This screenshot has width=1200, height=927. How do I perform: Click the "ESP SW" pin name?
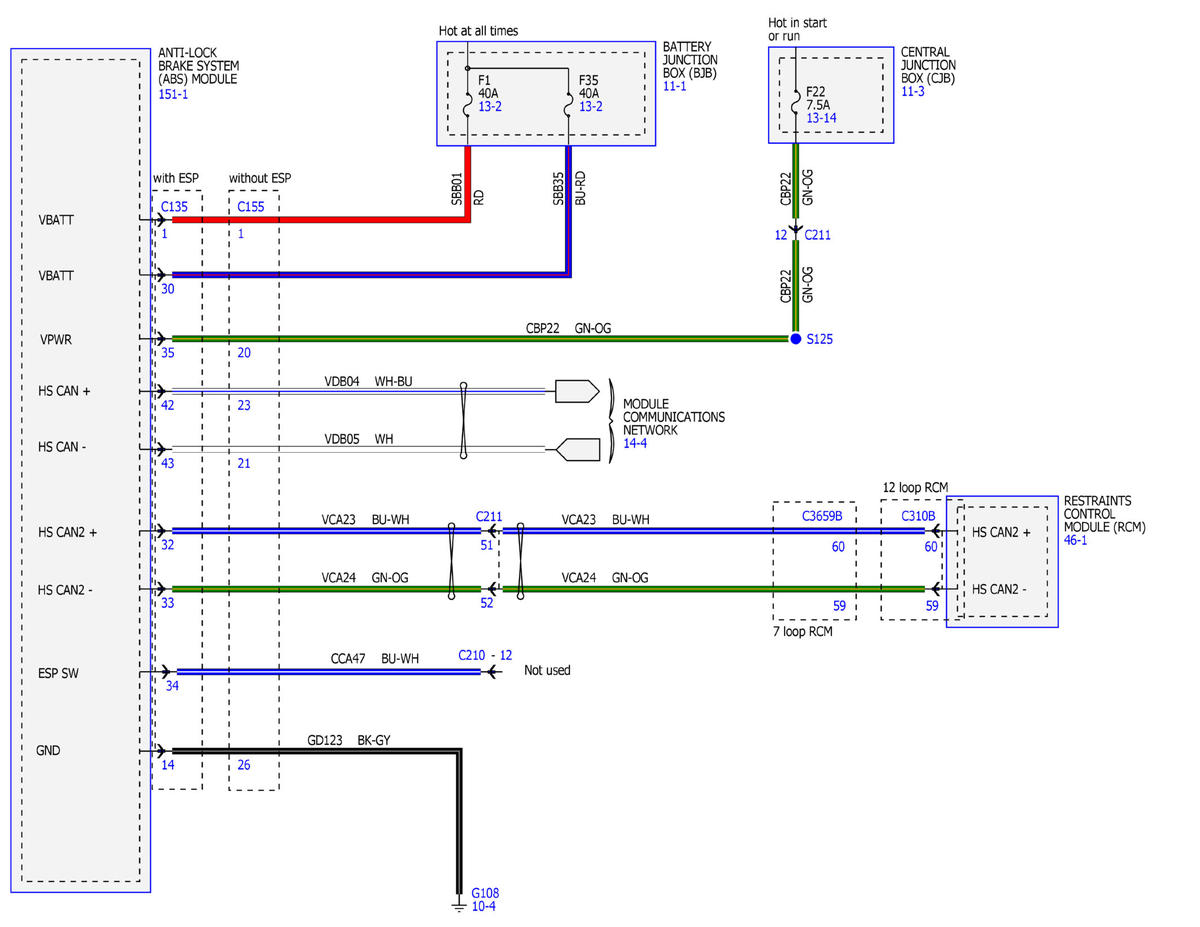(x=59, y=673)
